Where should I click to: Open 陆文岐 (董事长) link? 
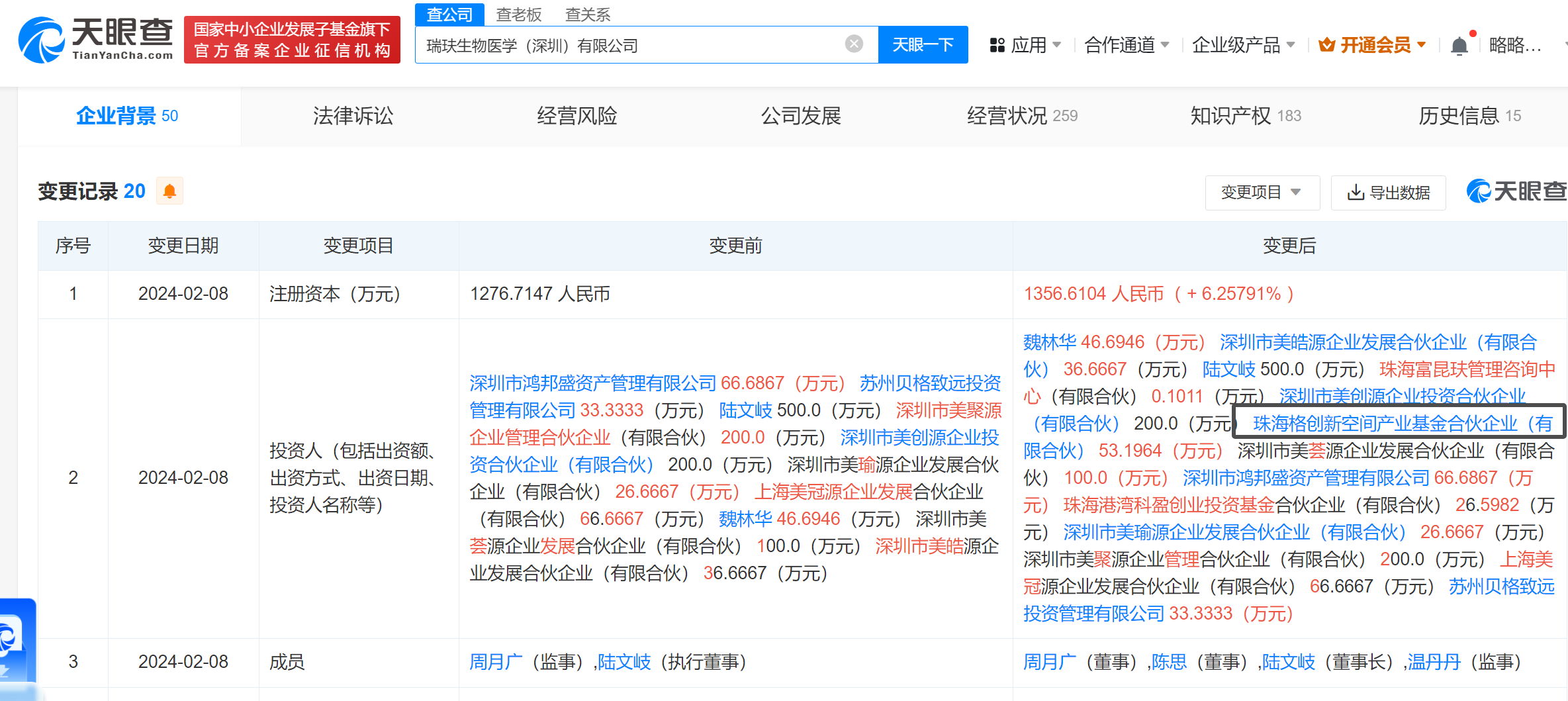pyautogui.click(x=1288, y=662)
